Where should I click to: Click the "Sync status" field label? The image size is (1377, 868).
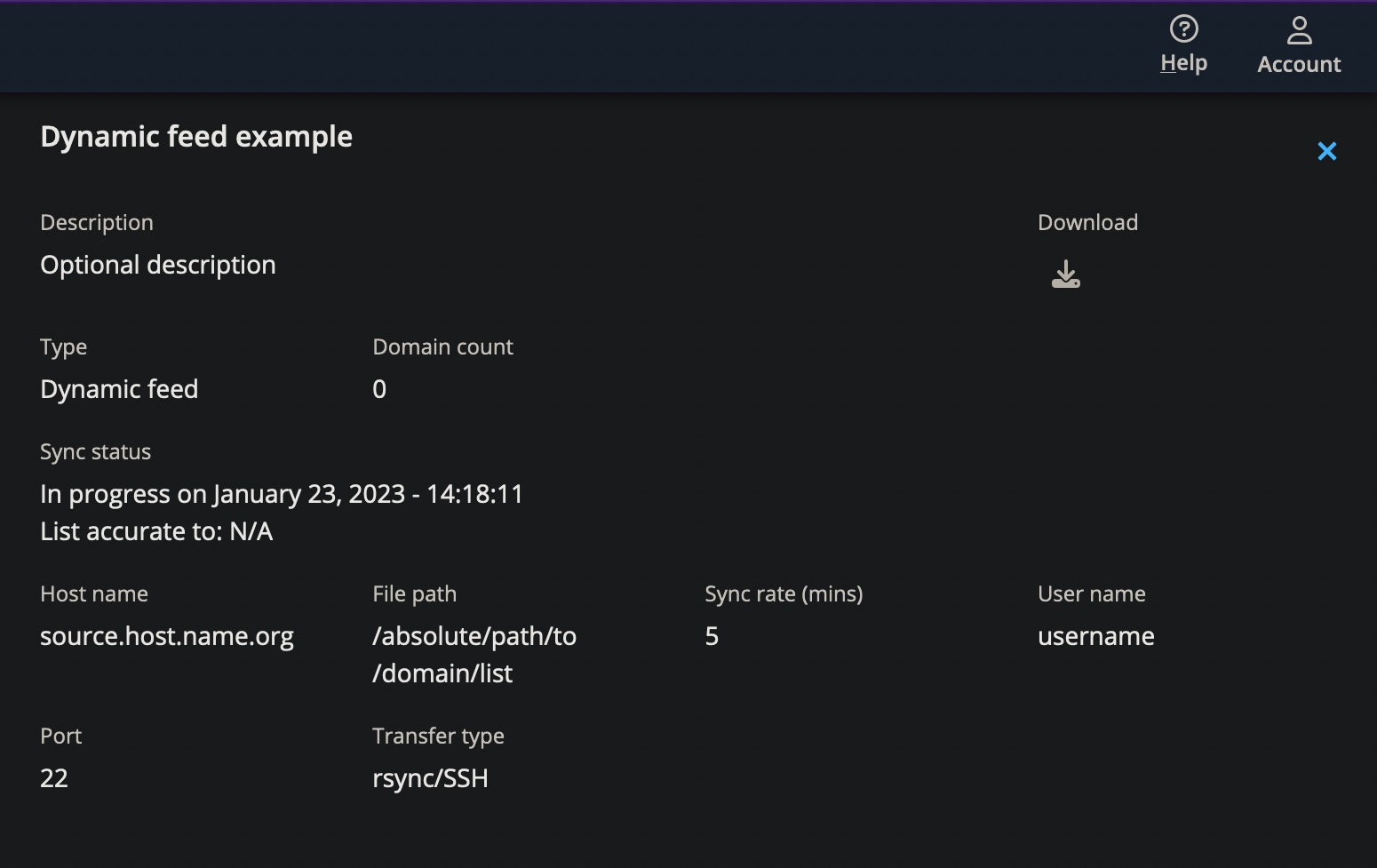coord(95,452)
